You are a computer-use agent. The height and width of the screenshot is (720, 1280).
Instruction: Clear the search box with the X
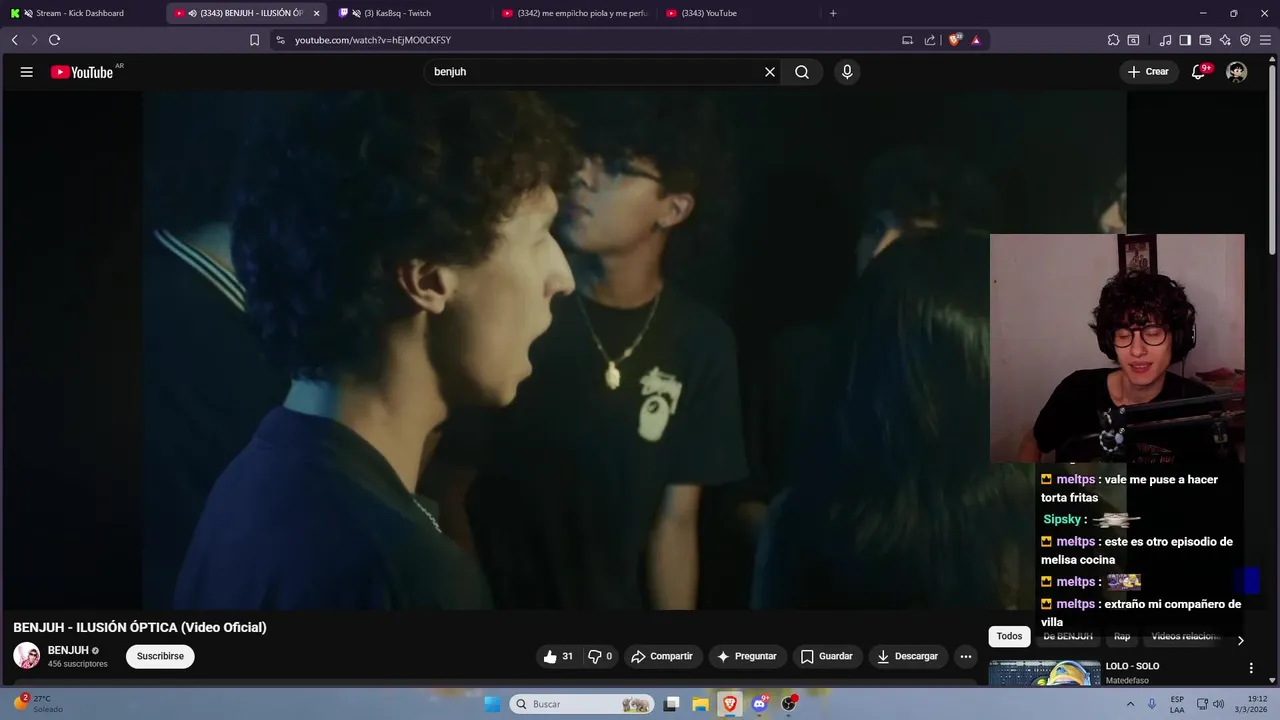click(770, 72)
